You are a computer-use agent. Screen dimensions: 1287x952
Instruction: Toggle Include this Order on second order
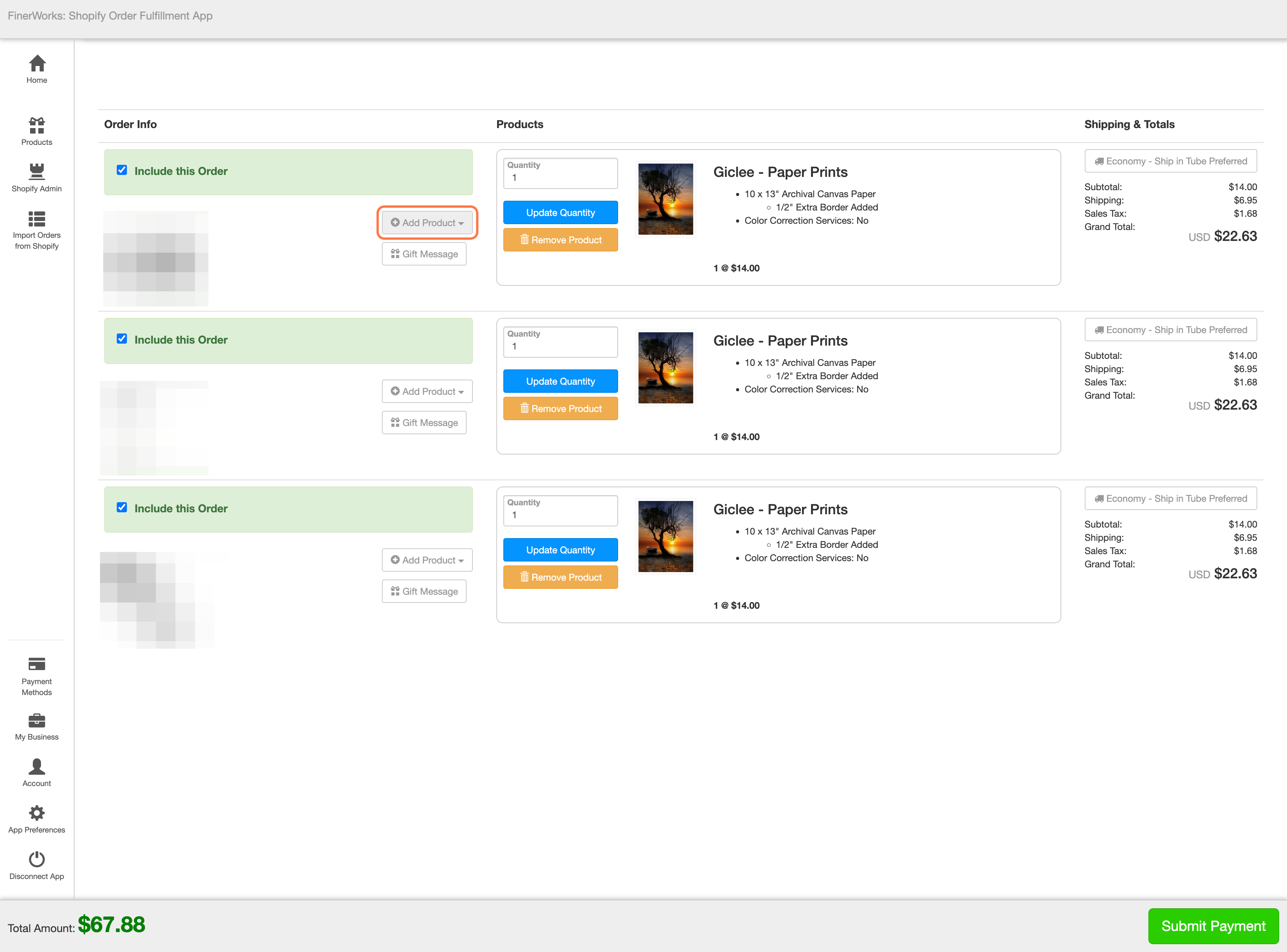(122, 339)
